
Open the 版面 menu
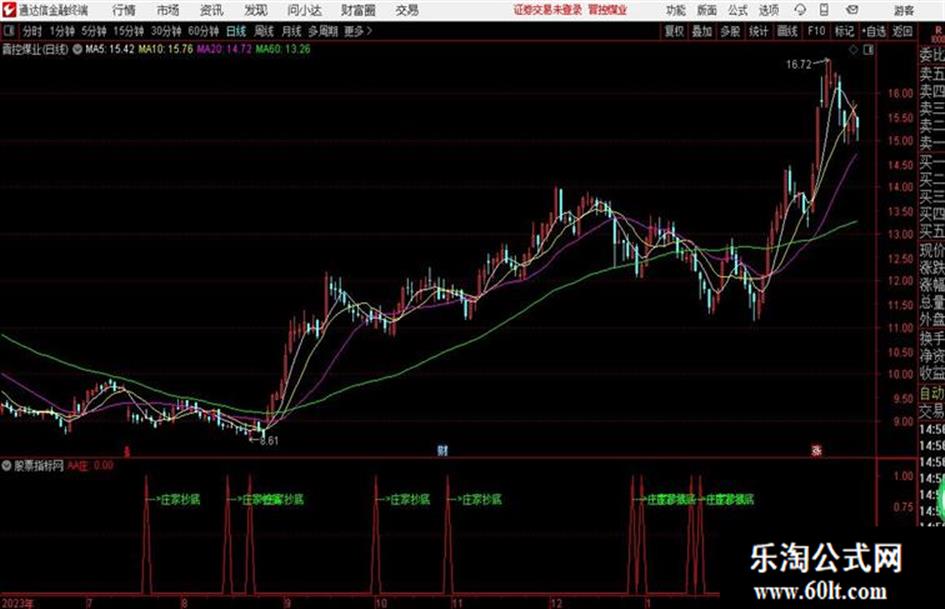(707, 10)
